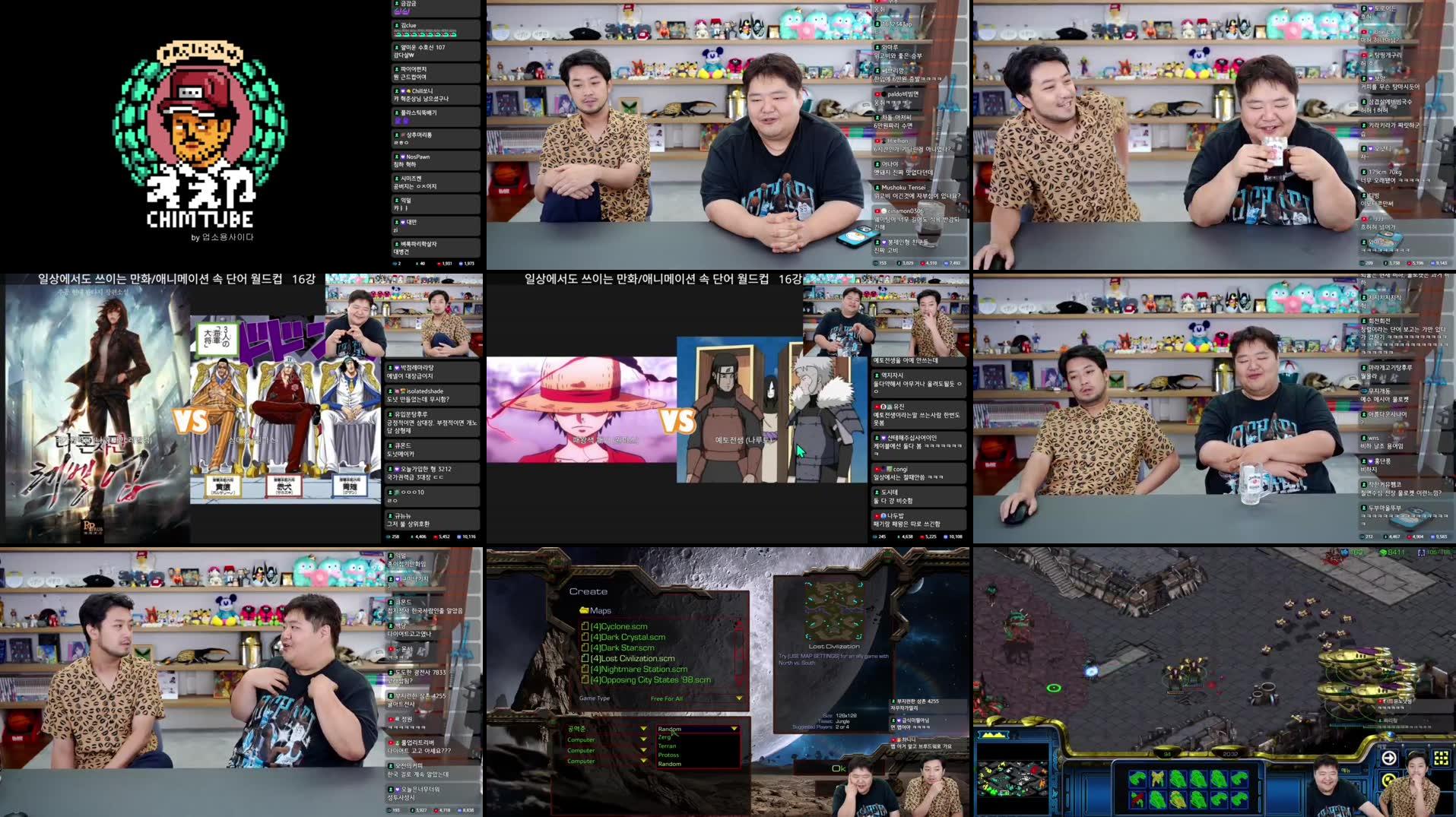This screenshot has width=1456, height=817.
Task: Click the vespene gas icon showing 8411
Action: point(1383,552)
